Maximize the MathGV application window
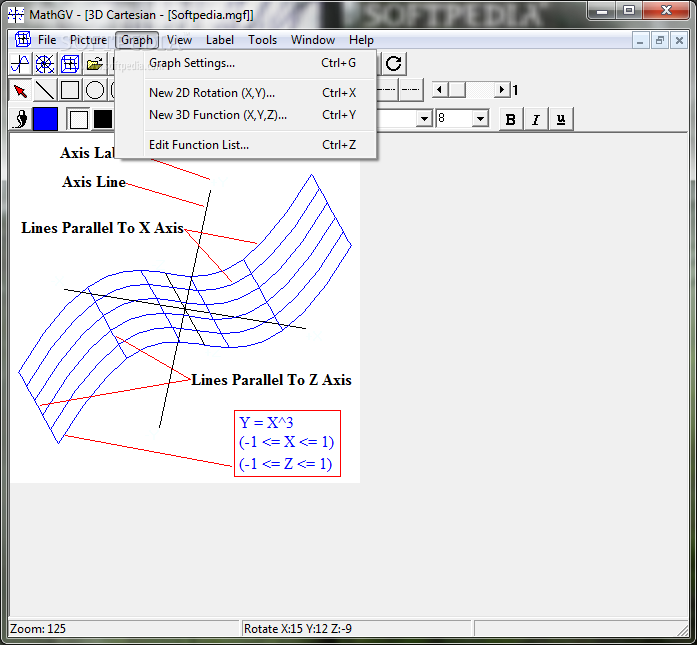The height and width of the screenshot is (645, 697). (629, 11)
